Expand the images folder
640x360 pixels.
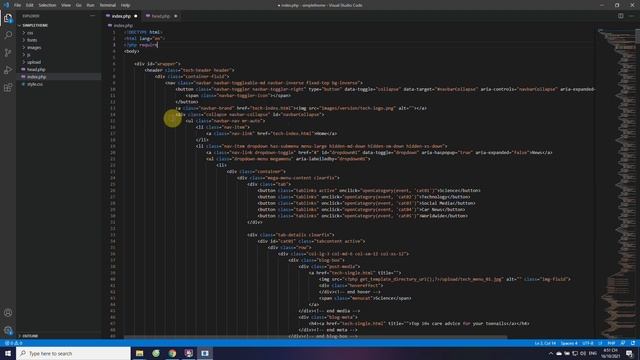point(34,47)
